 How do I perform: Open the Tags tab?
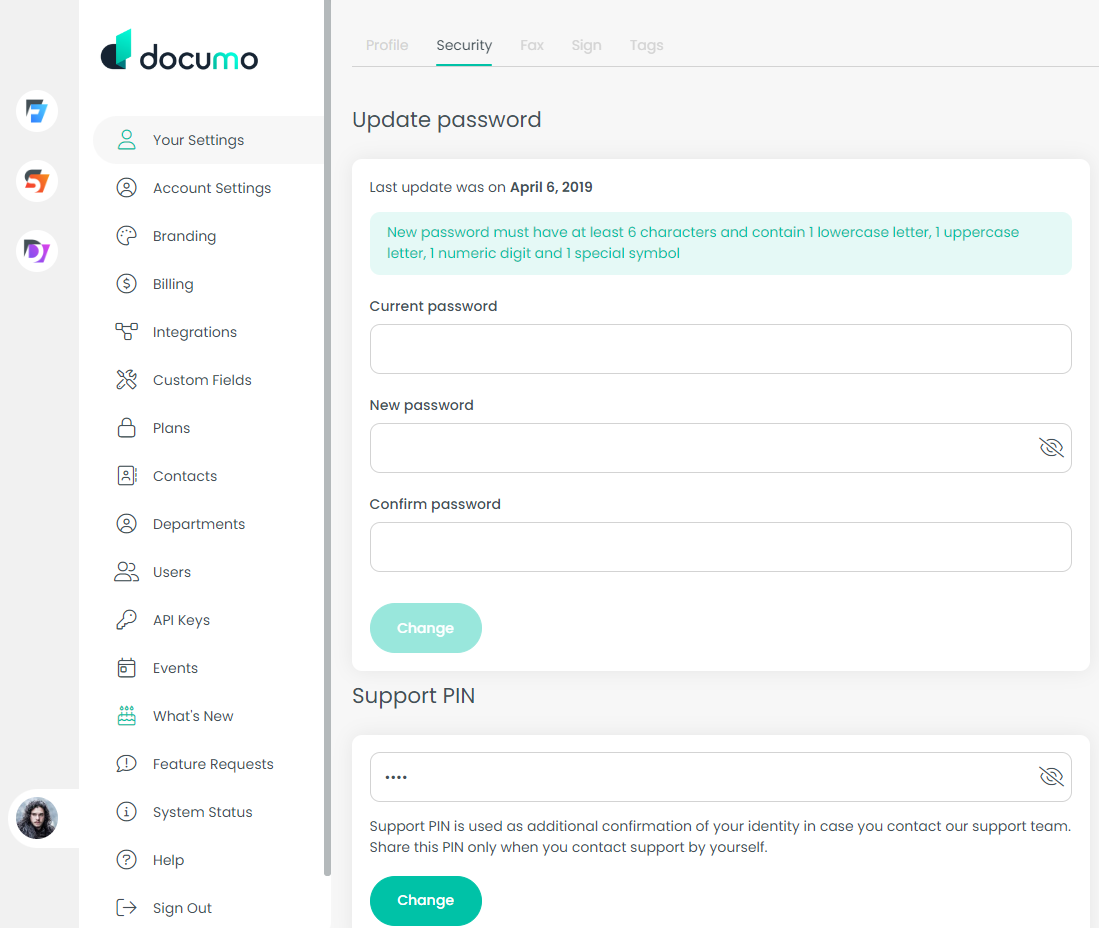pos(646,45)
